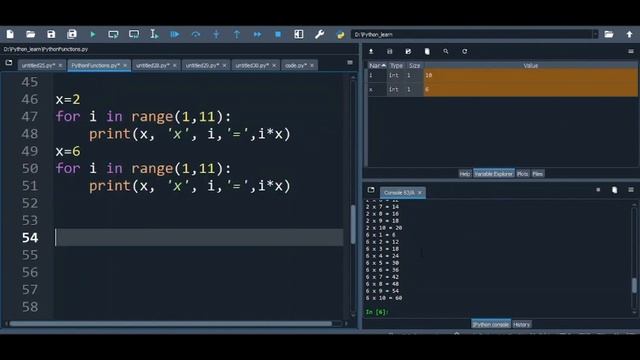The height and width of the screenshot is (360, 640).
Task: Continue execution until next breakpoint
Action: tap(257, 34)
